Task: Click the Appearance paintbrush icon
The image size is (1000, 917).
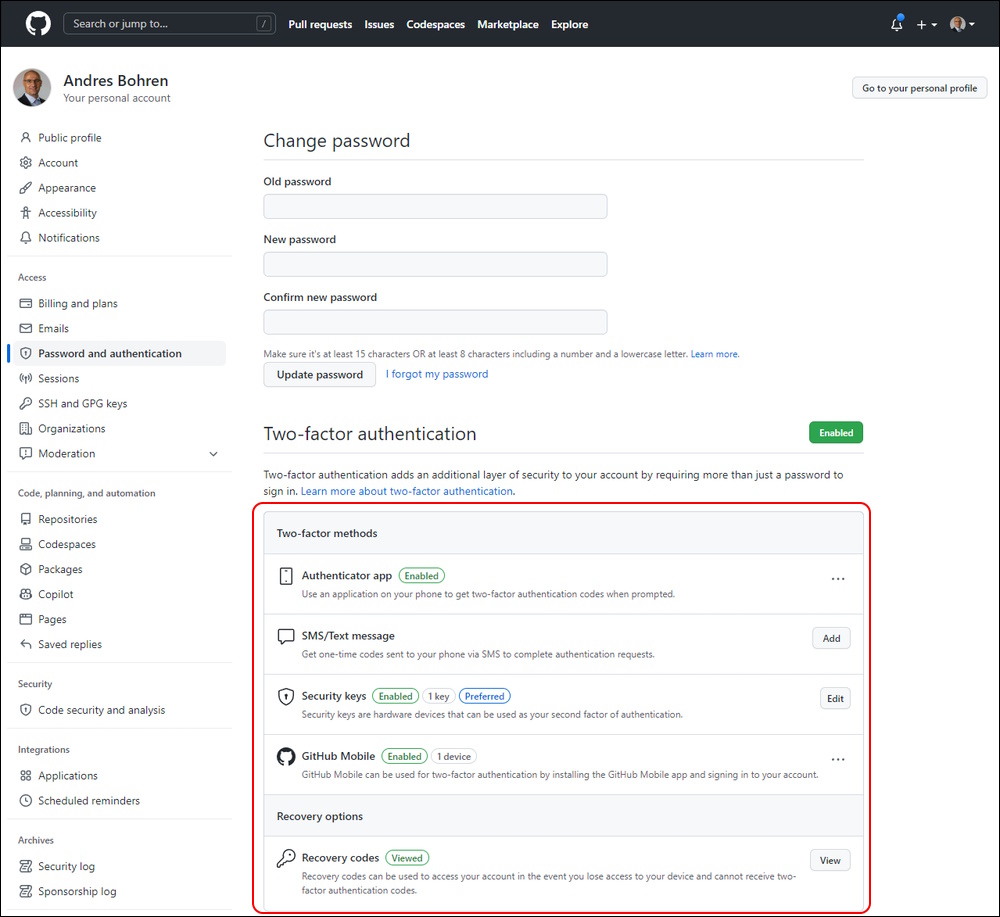Action: [x=26, y=187]
